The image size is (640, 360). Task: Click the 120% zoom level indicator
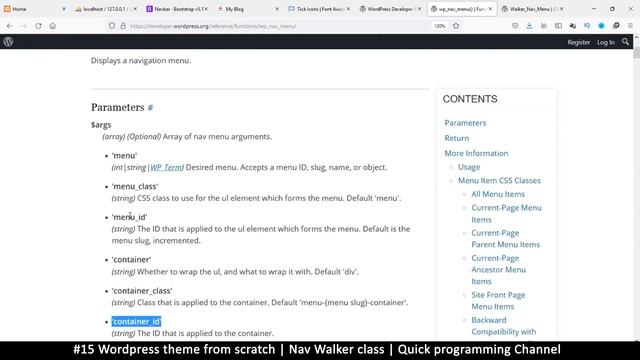click(x=440, y=26)
